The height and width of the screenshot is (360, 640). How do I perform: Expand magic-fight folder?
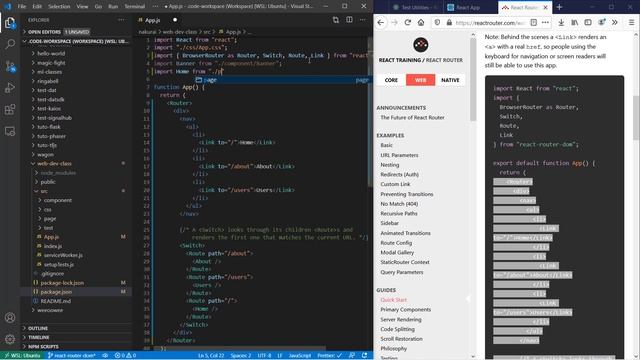51,63
